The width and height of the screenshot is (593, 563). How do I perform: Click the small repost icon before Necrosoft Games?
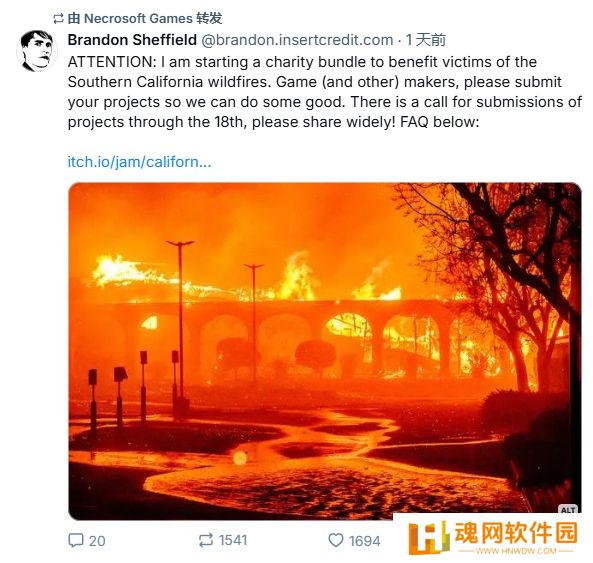pyautogui.click(x=58, y=19)
